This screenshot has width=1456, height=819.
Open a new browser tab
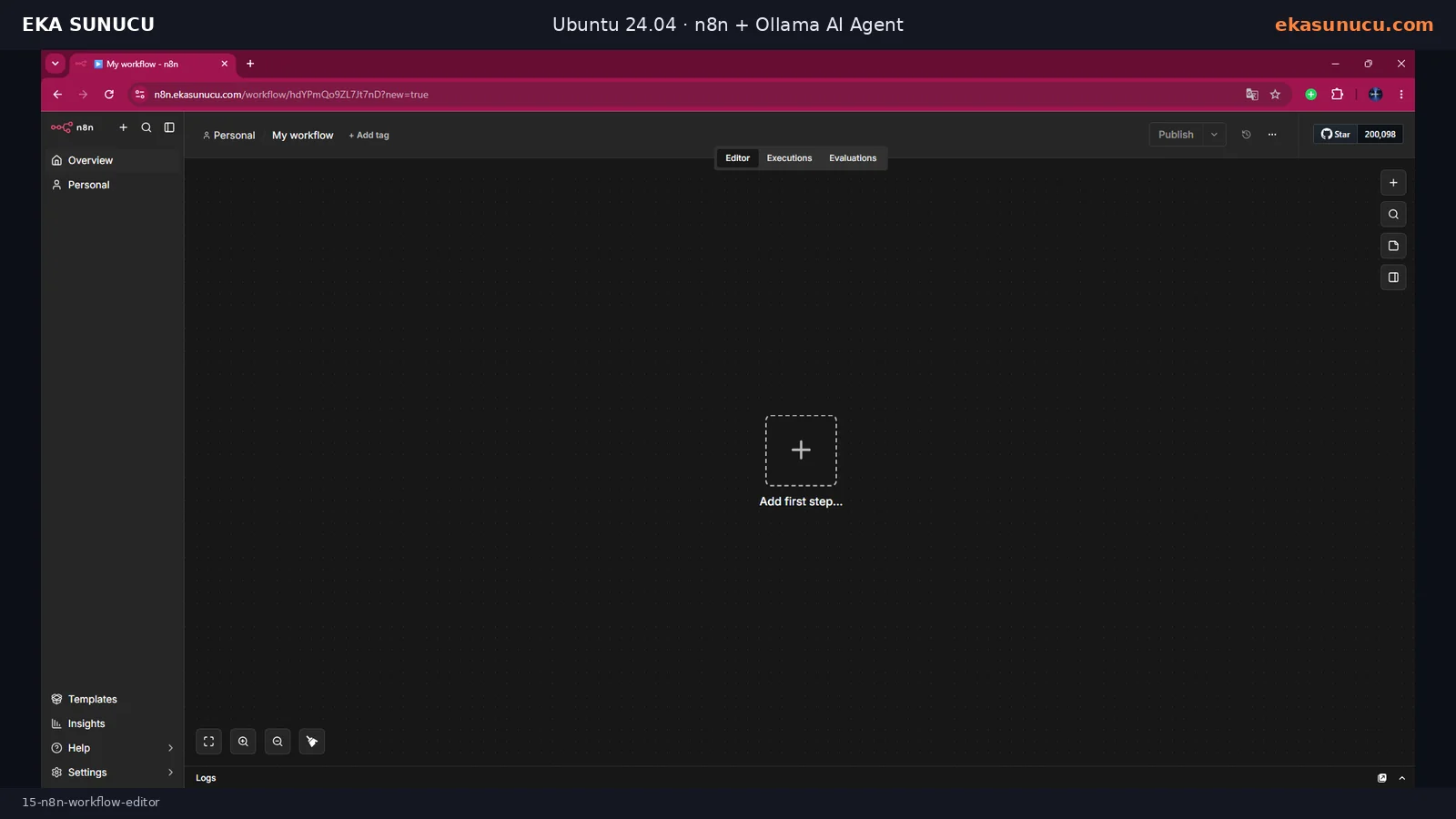click(x=250, y=64)
